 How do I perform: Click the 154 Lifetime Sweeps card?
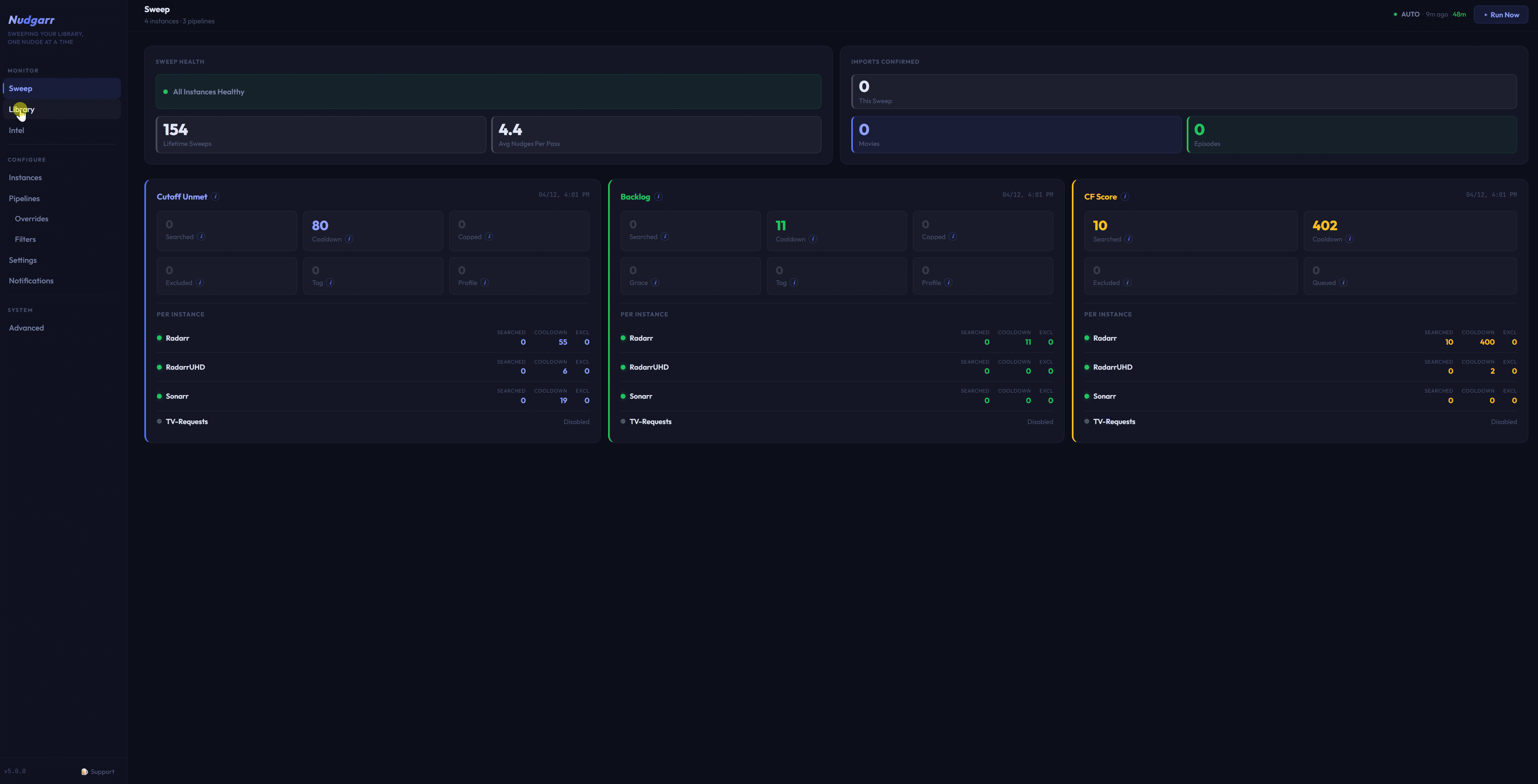point(321,135)
